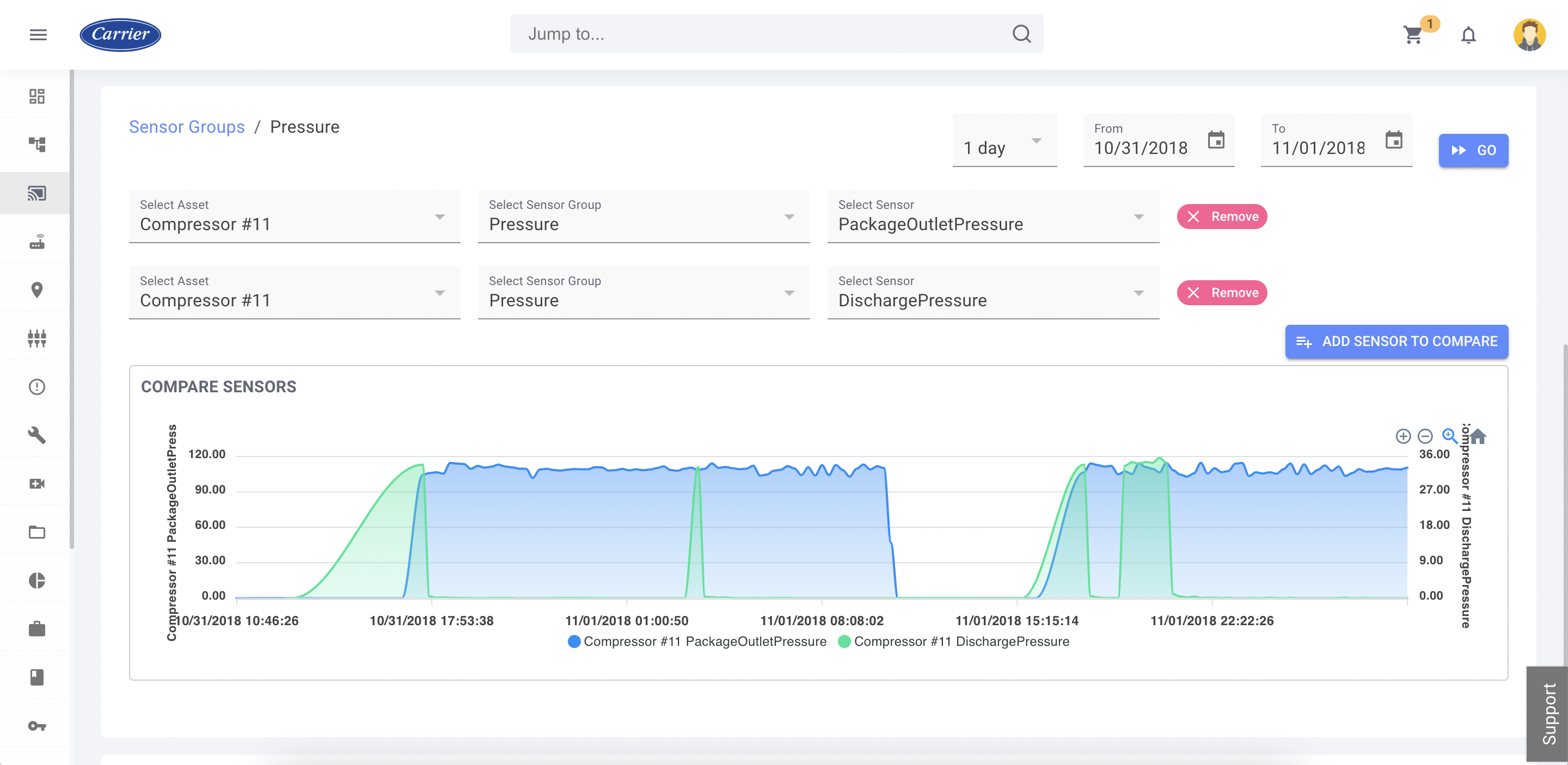This screenshot has height=765, width=1568.
Task: Toggle DischargePressure legend series
Action: pos(953,641)
